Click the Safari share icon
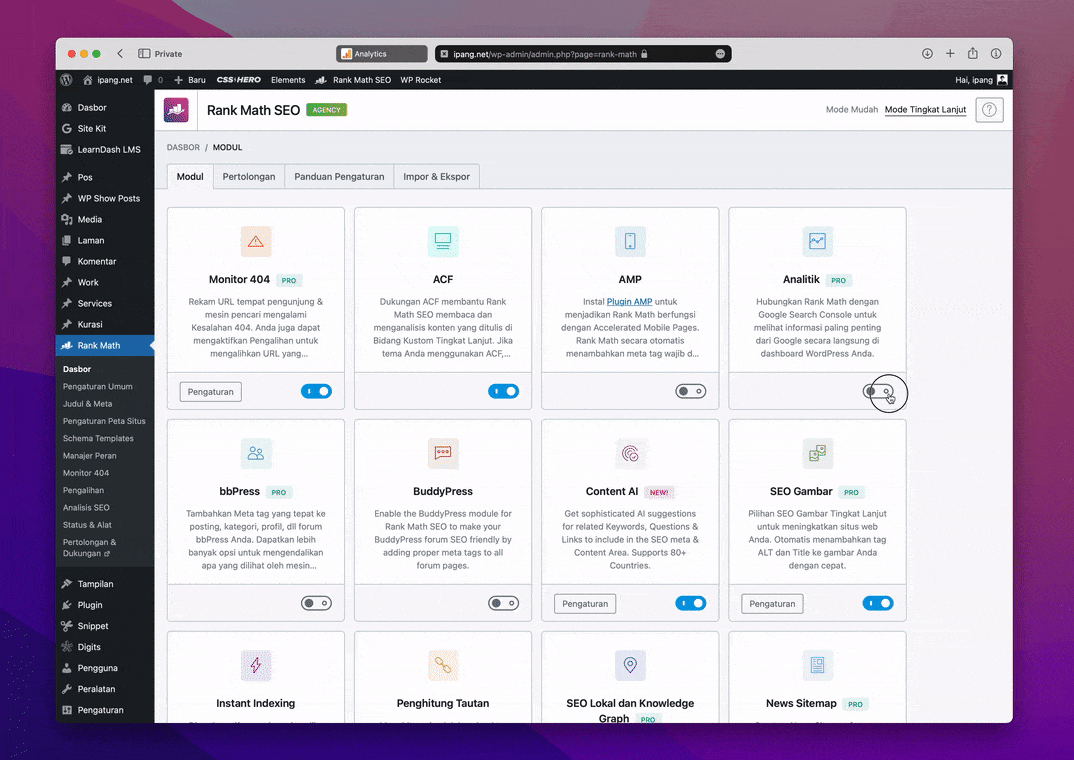 (973, 54)
